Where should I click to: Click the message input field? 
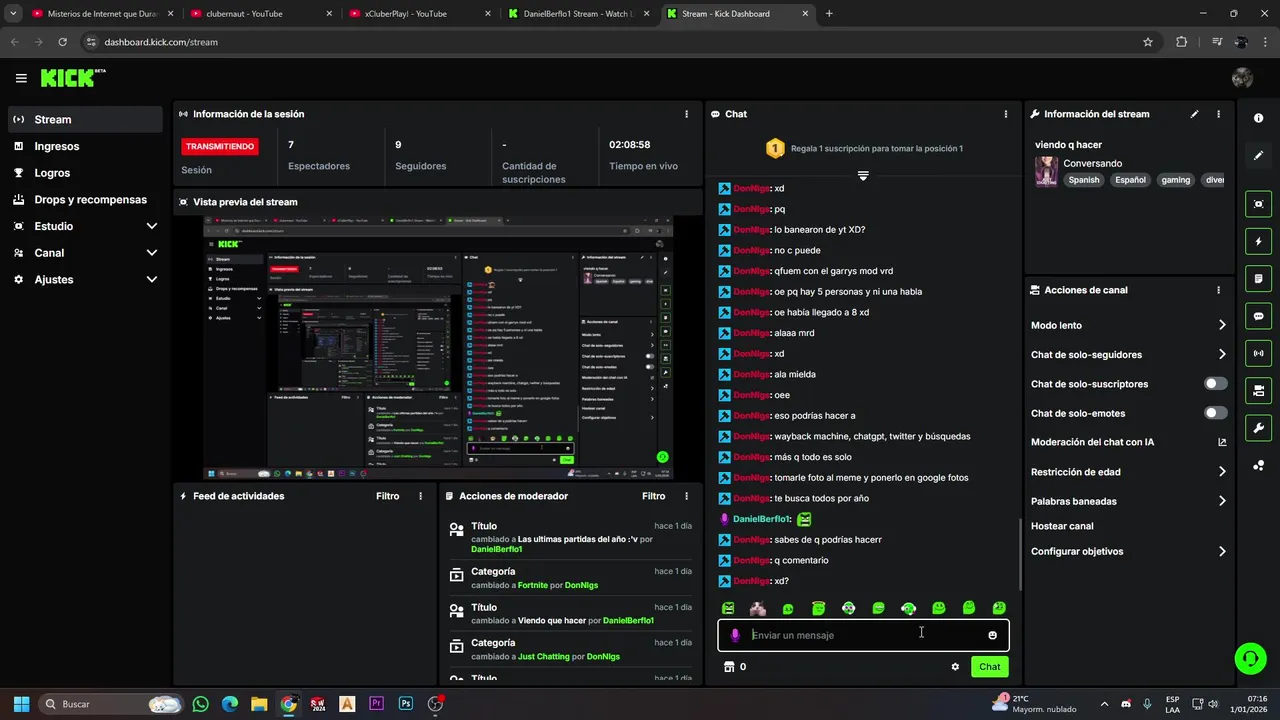pos(863,635)
